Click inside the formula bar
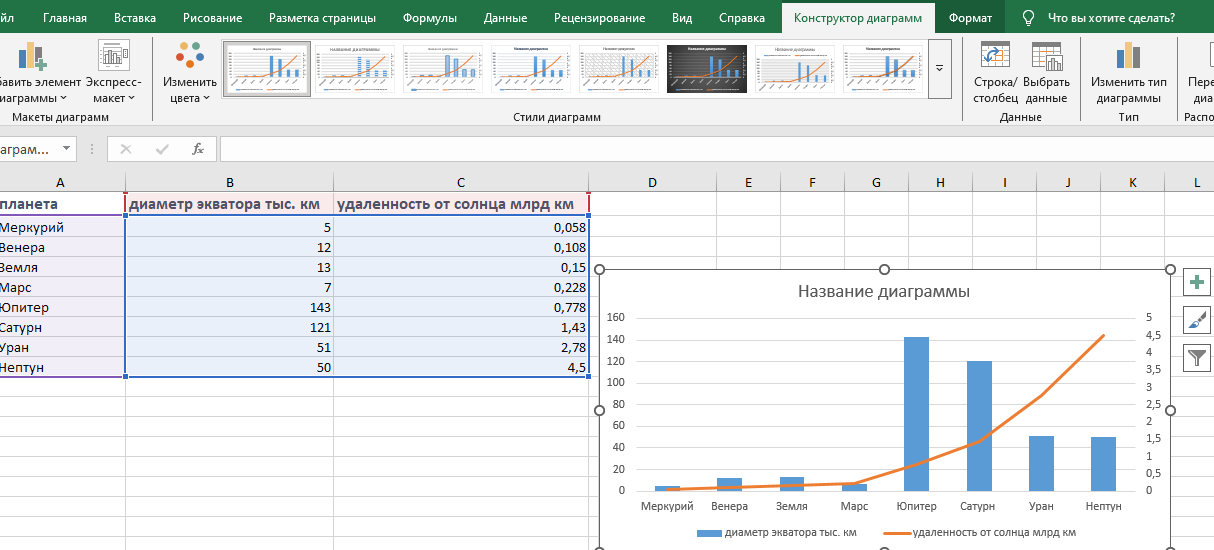Viewport: 1214px width, 550px height. 700,149
